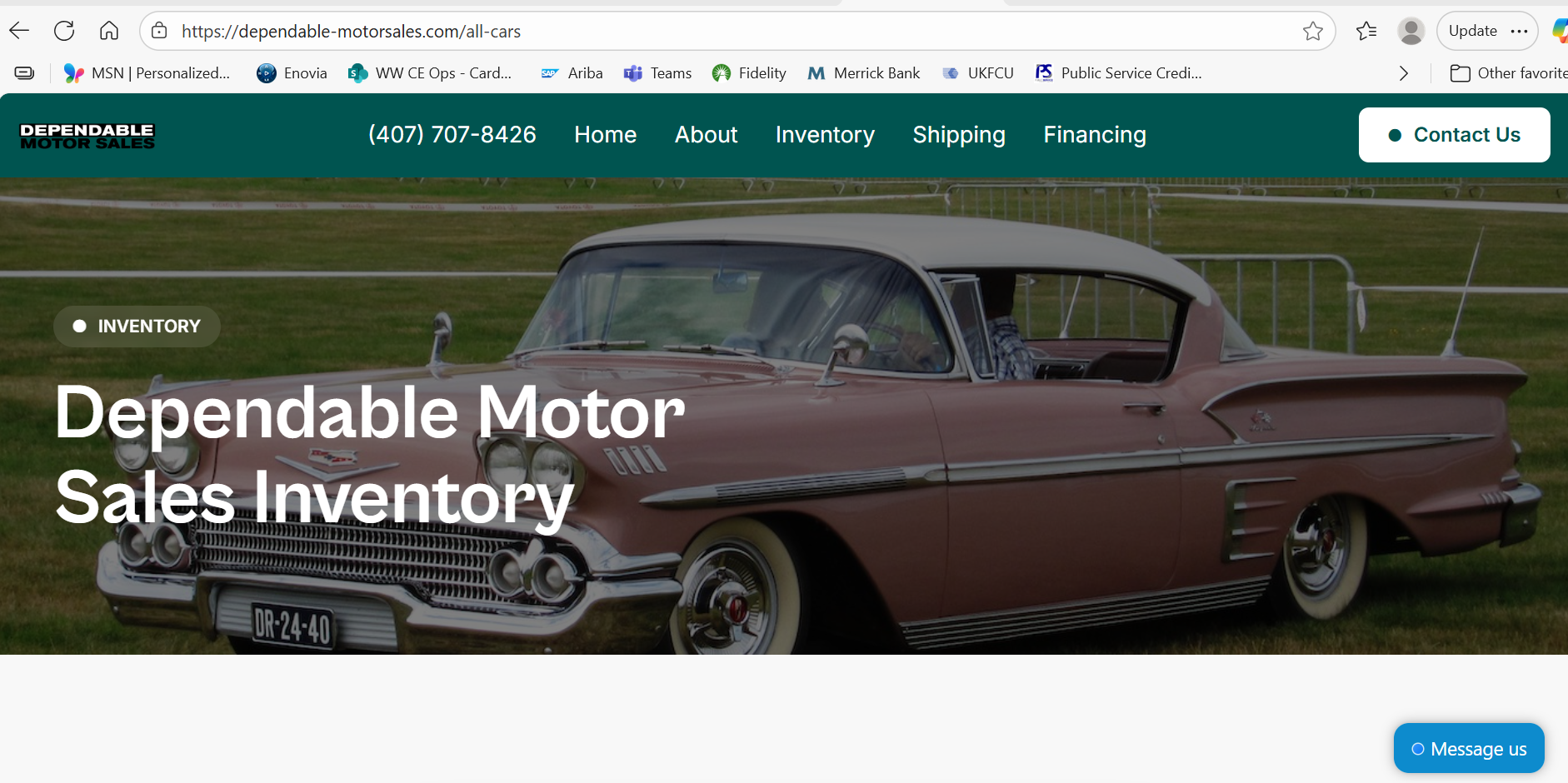
Task: Open the Copilot sidebar icon
Action: (x=1560, y=32)
